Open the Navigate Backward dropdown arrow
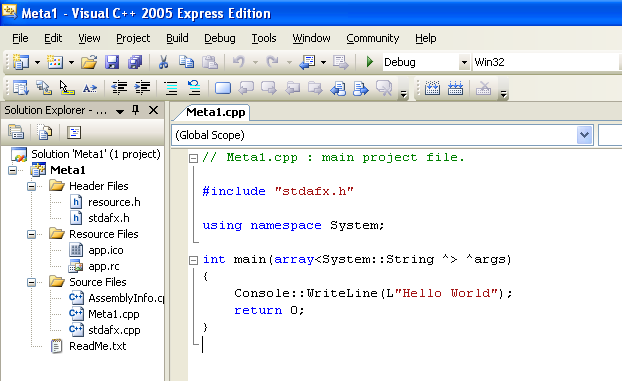This screenshot has width=622, height=381. point(323,62)
